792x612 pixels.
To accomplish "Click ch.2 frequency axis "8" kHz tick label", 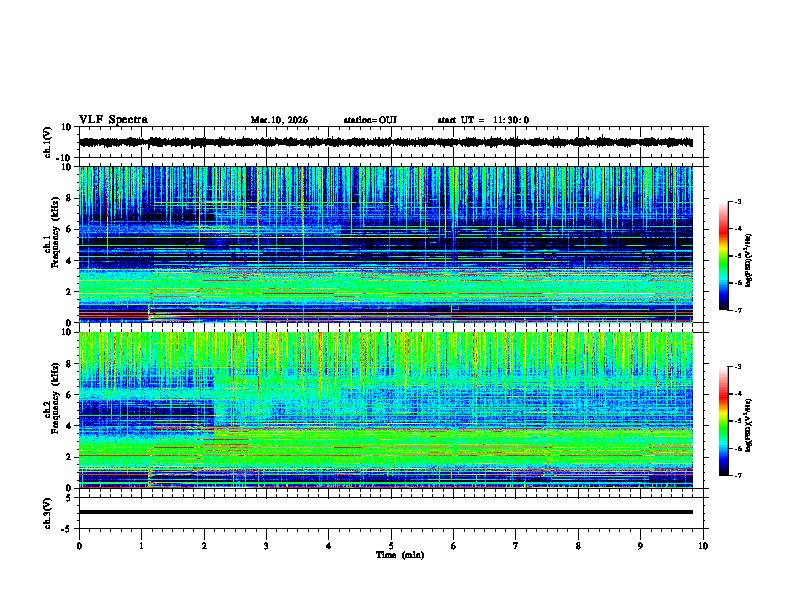I will [70, 364].
